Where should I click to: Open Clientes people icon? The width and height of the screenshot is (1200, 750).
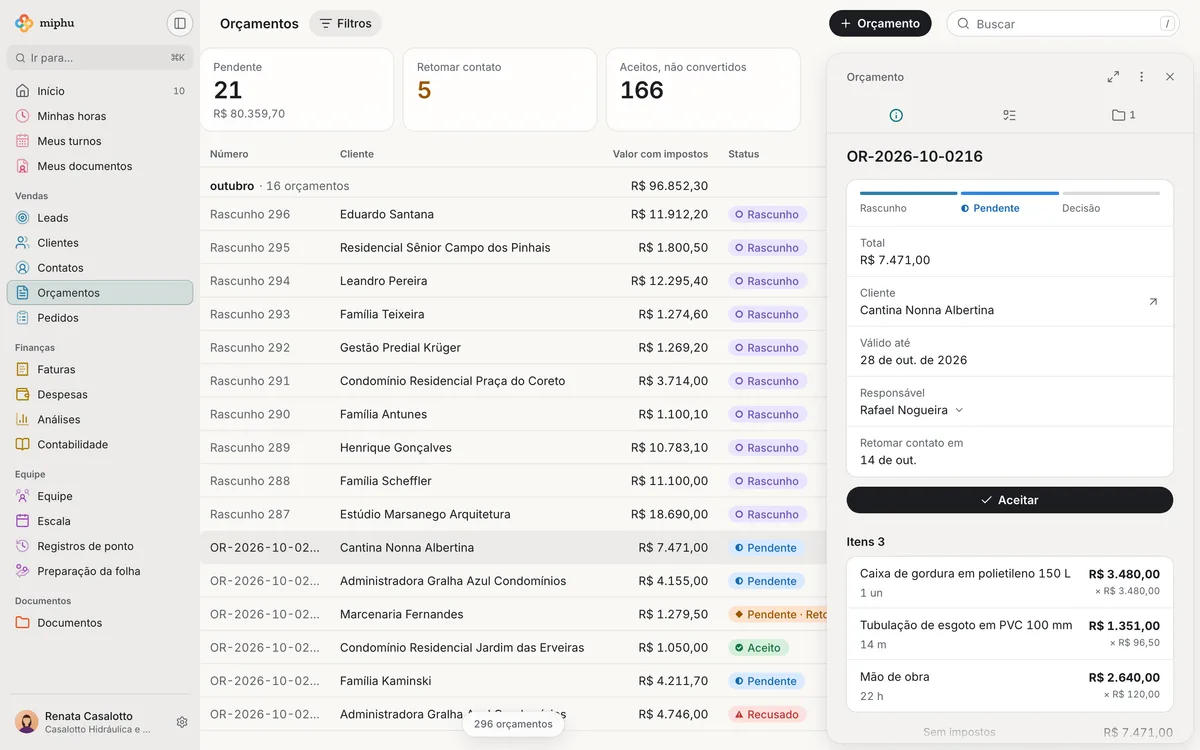(23, 243)
